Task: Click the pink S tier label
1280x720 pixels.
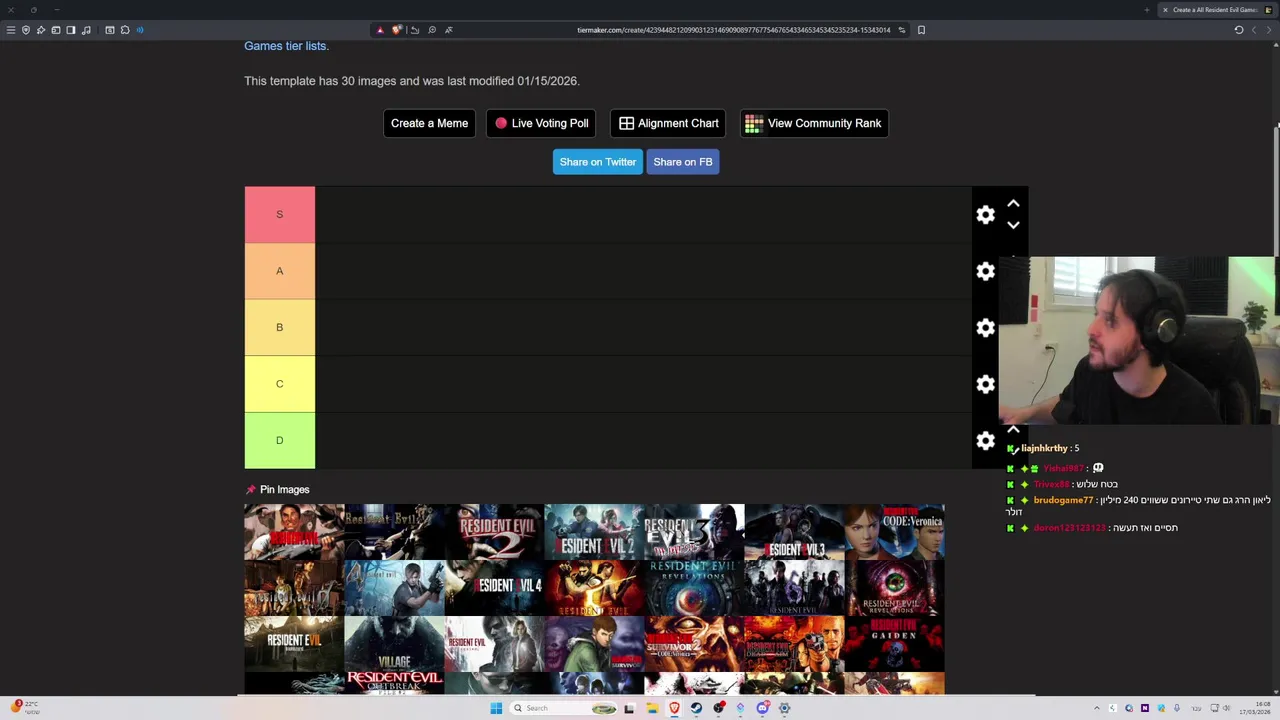Action: click(280, 214)
